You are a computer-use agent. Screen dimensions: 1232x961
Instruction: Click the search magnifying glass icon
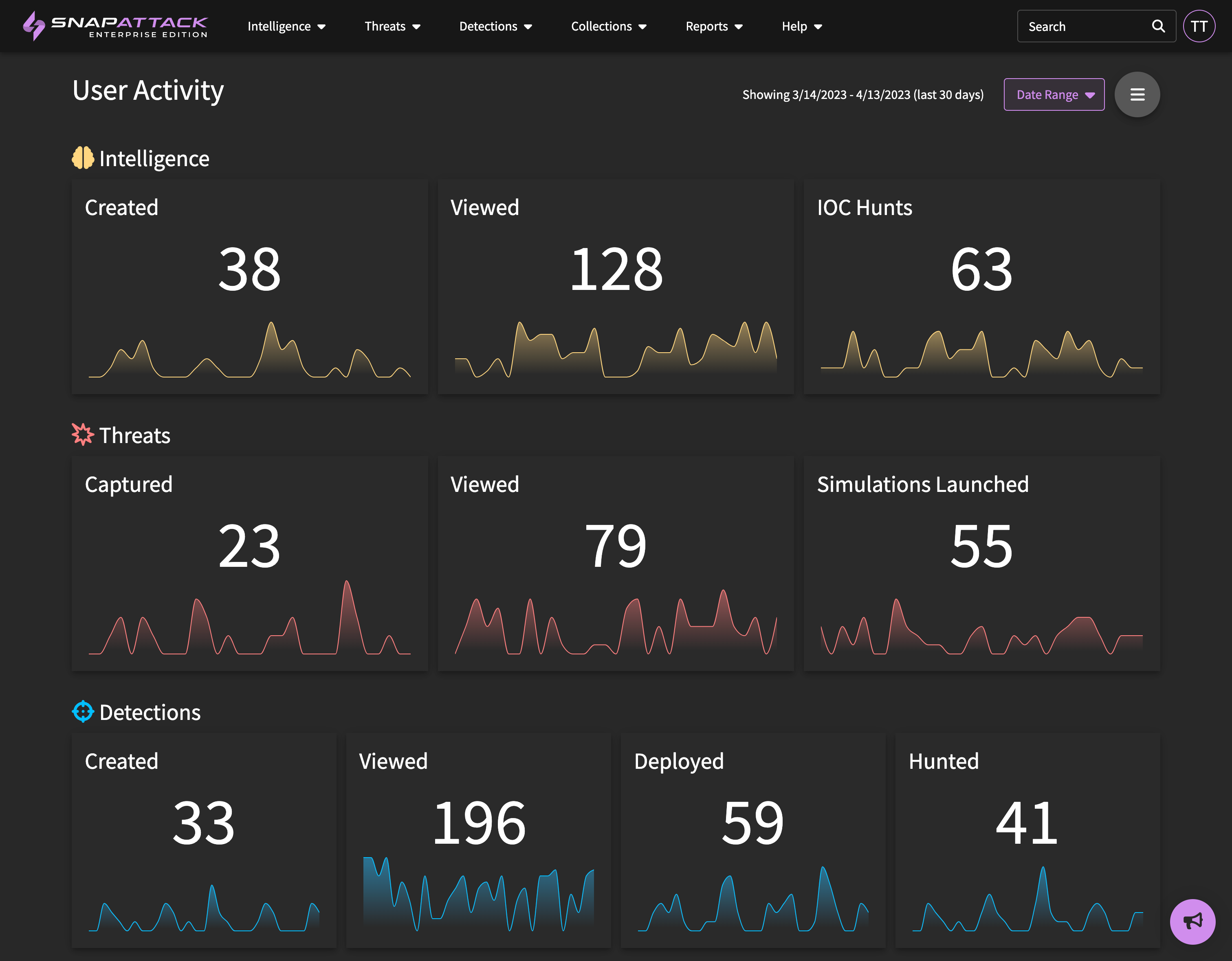1158,26
